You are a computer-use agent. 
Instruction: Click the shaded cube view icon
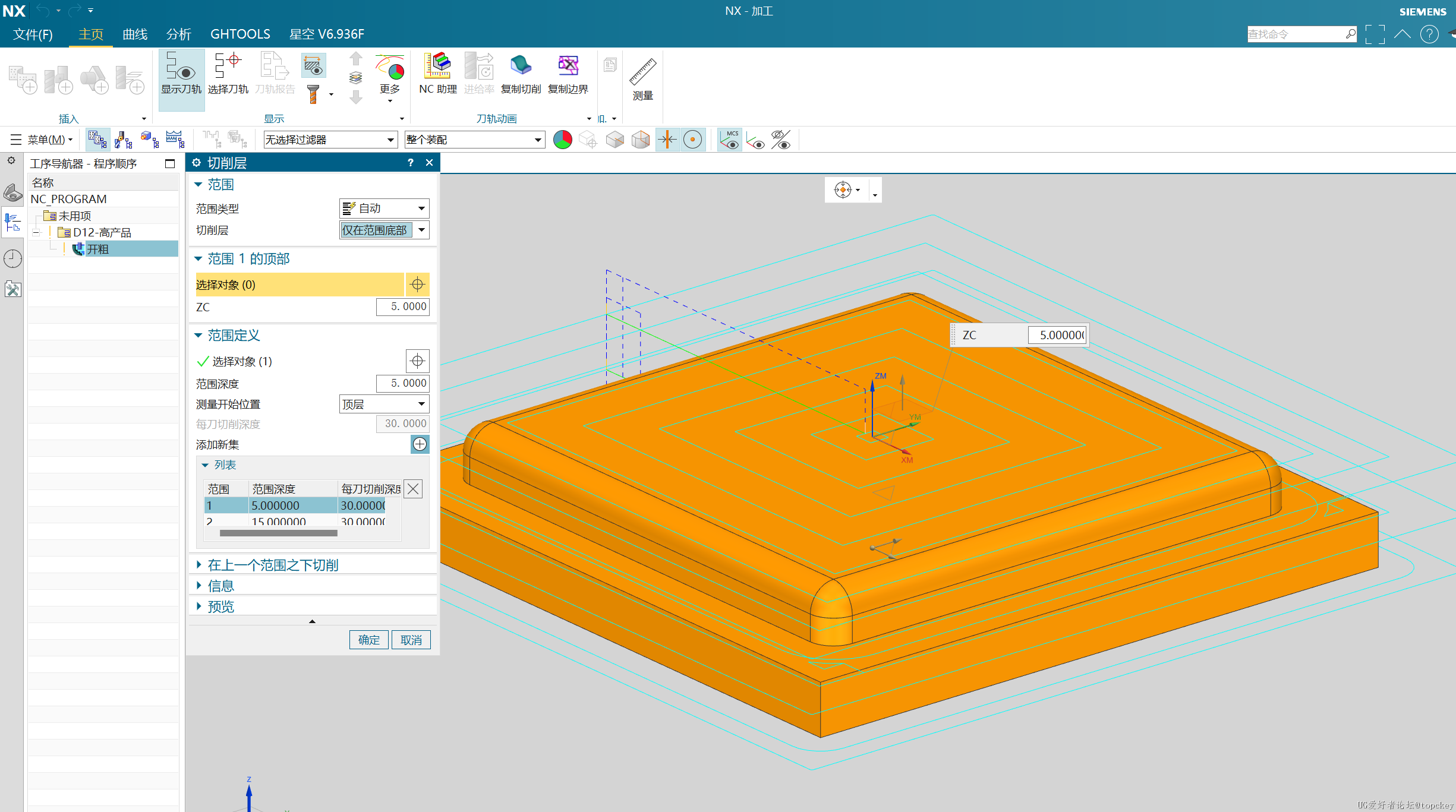(614, 140)
